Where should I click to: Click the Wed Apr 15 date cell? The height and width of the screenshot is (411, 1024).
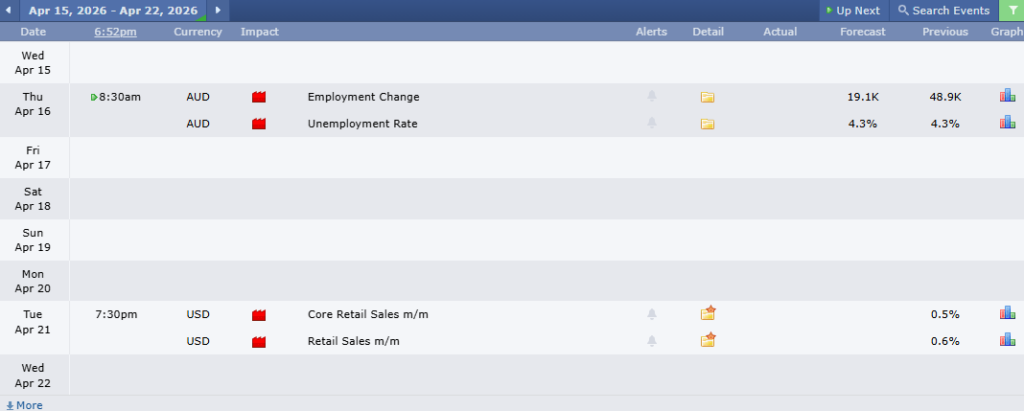(x=33, y=63)
